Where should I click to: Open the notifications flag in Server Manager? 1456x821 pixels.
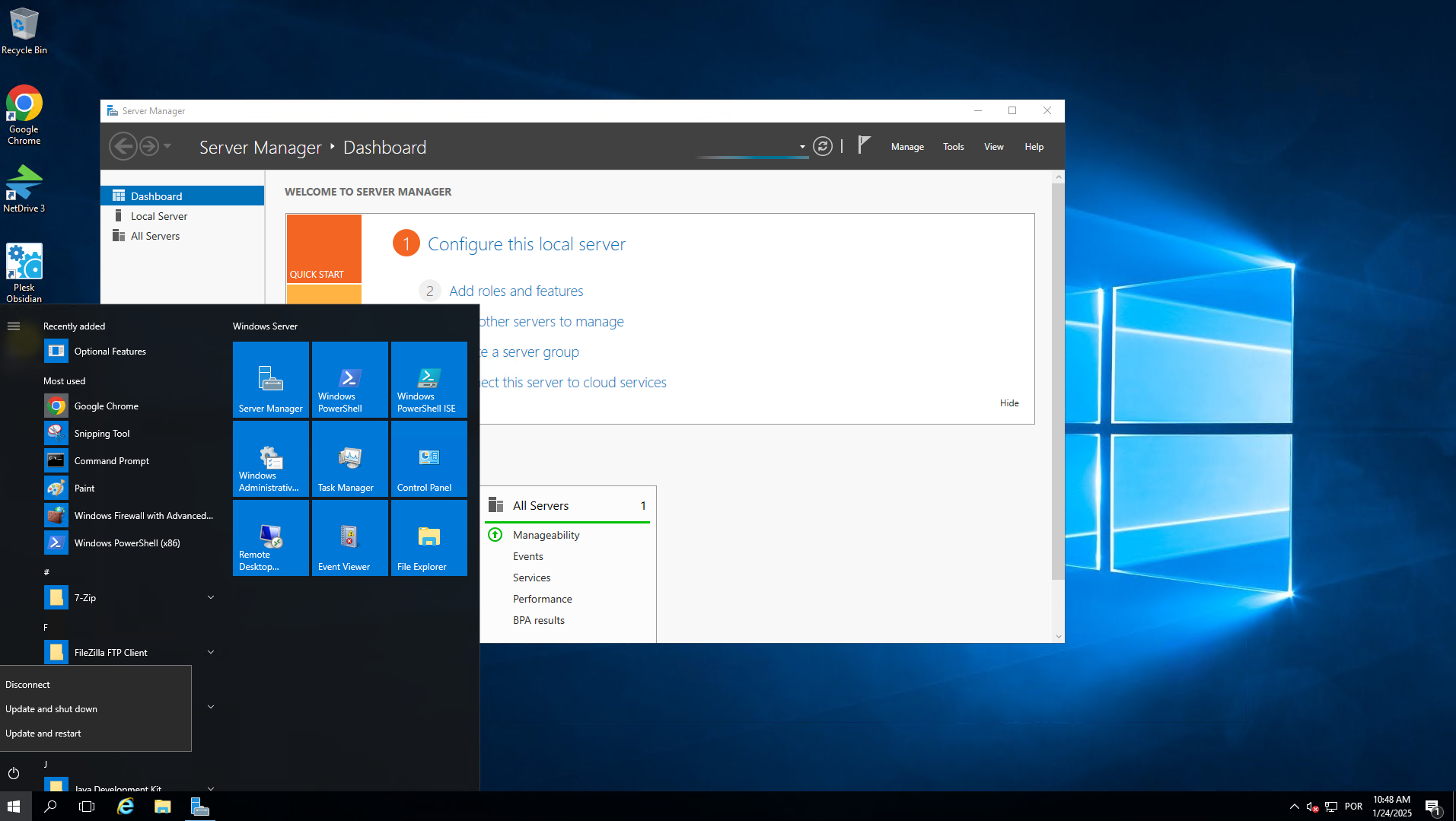coord(864,145)
